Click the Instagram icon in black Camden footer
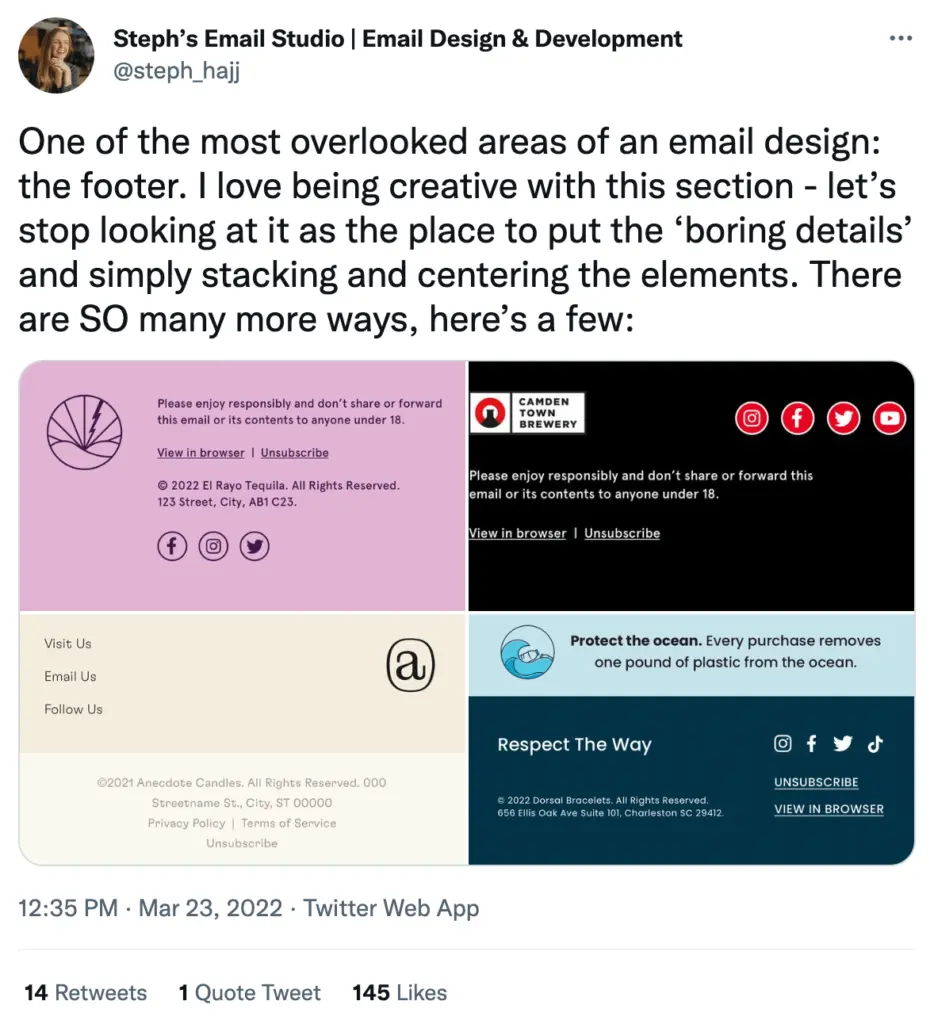Image resolution: width=934 pixels, height=1024 pixels. 751,417
